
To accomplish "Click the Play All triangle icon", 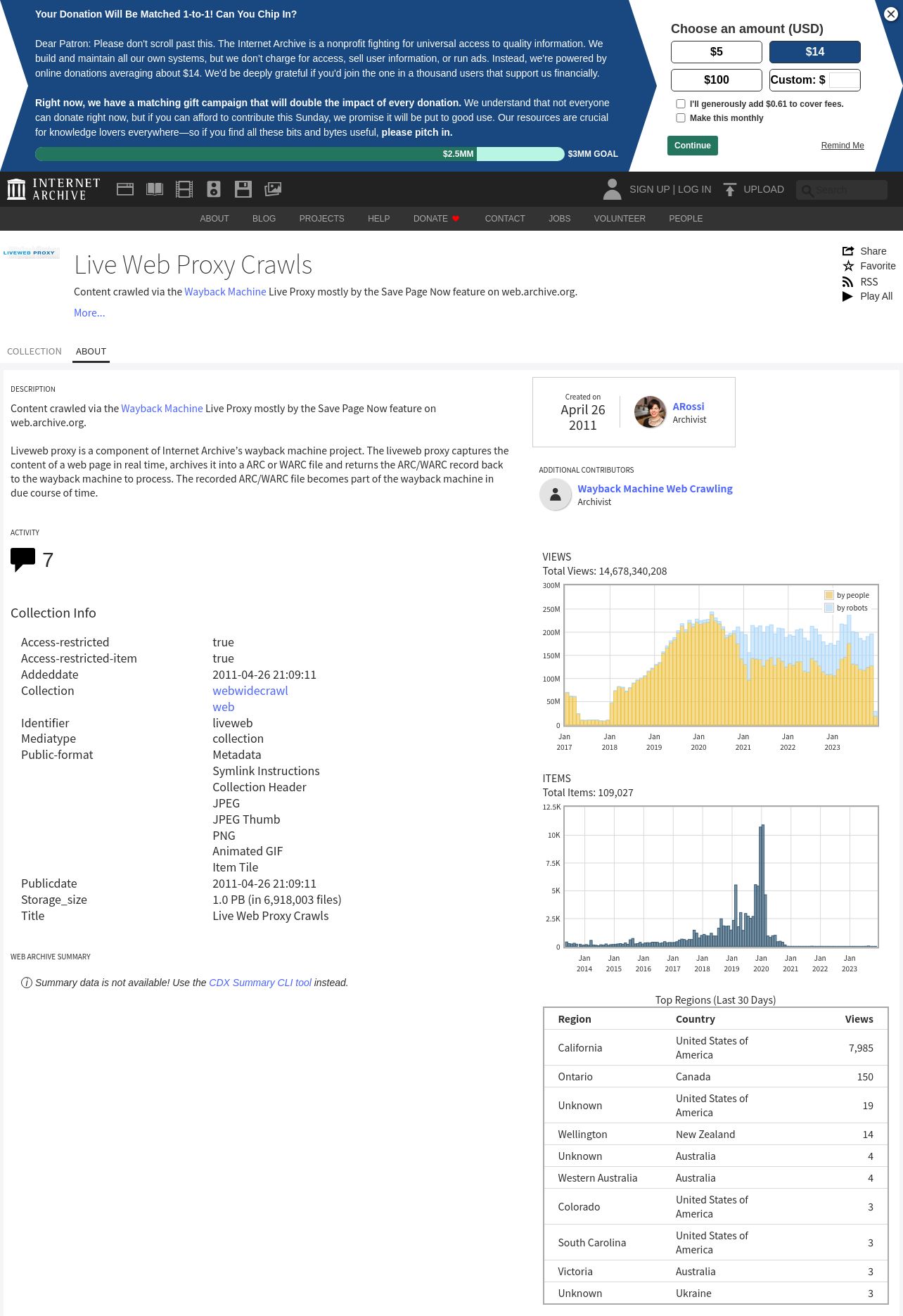I will (848, 297).
